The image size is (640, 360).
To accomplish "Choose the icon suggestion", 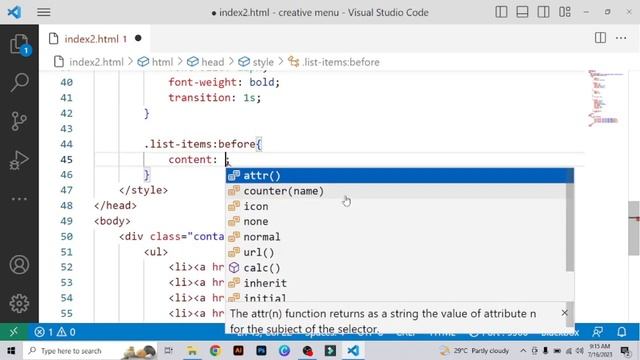I will 397,206.
